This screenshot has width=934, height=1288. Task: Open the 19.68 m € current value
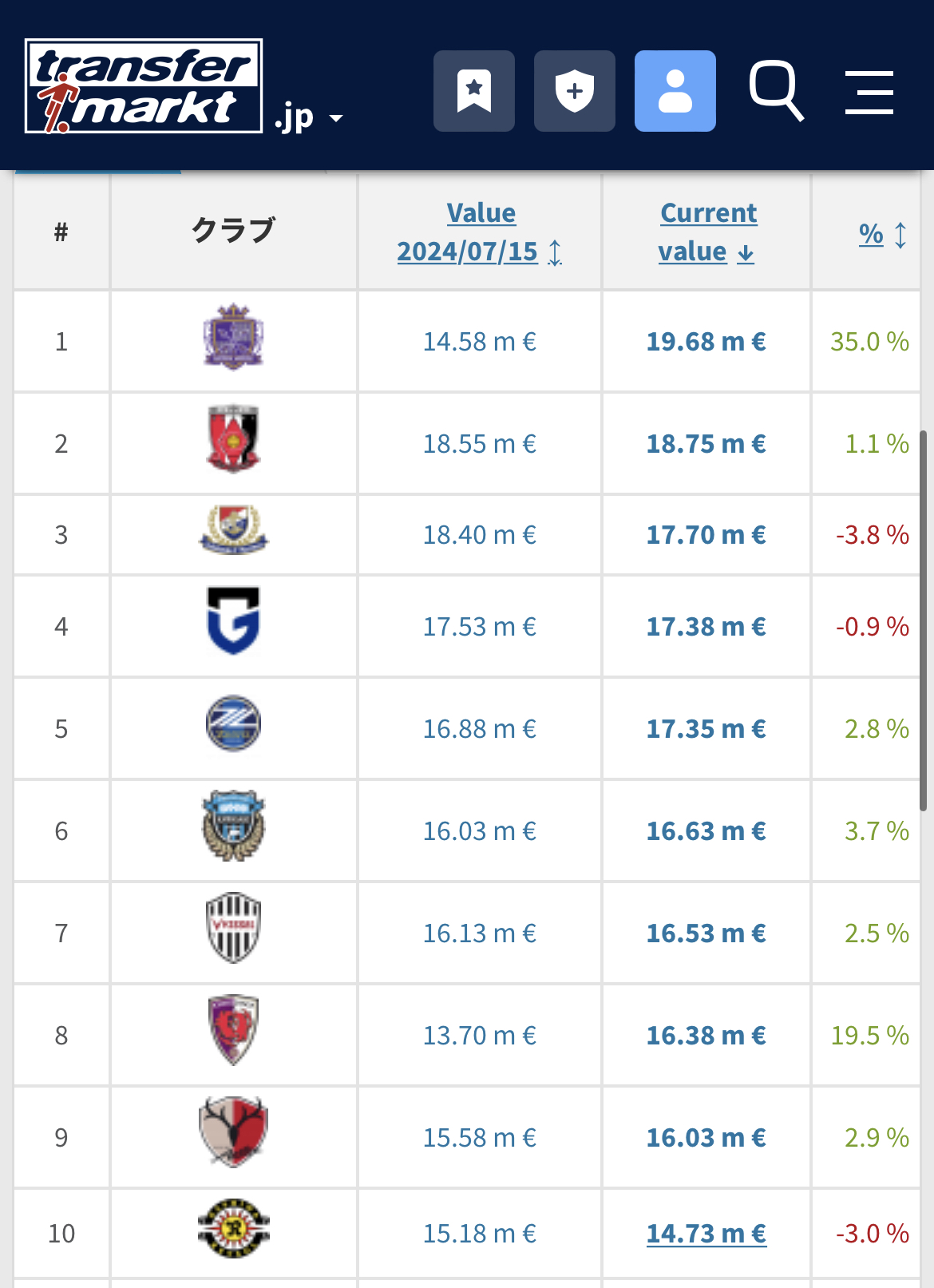[x=706, y=342]
